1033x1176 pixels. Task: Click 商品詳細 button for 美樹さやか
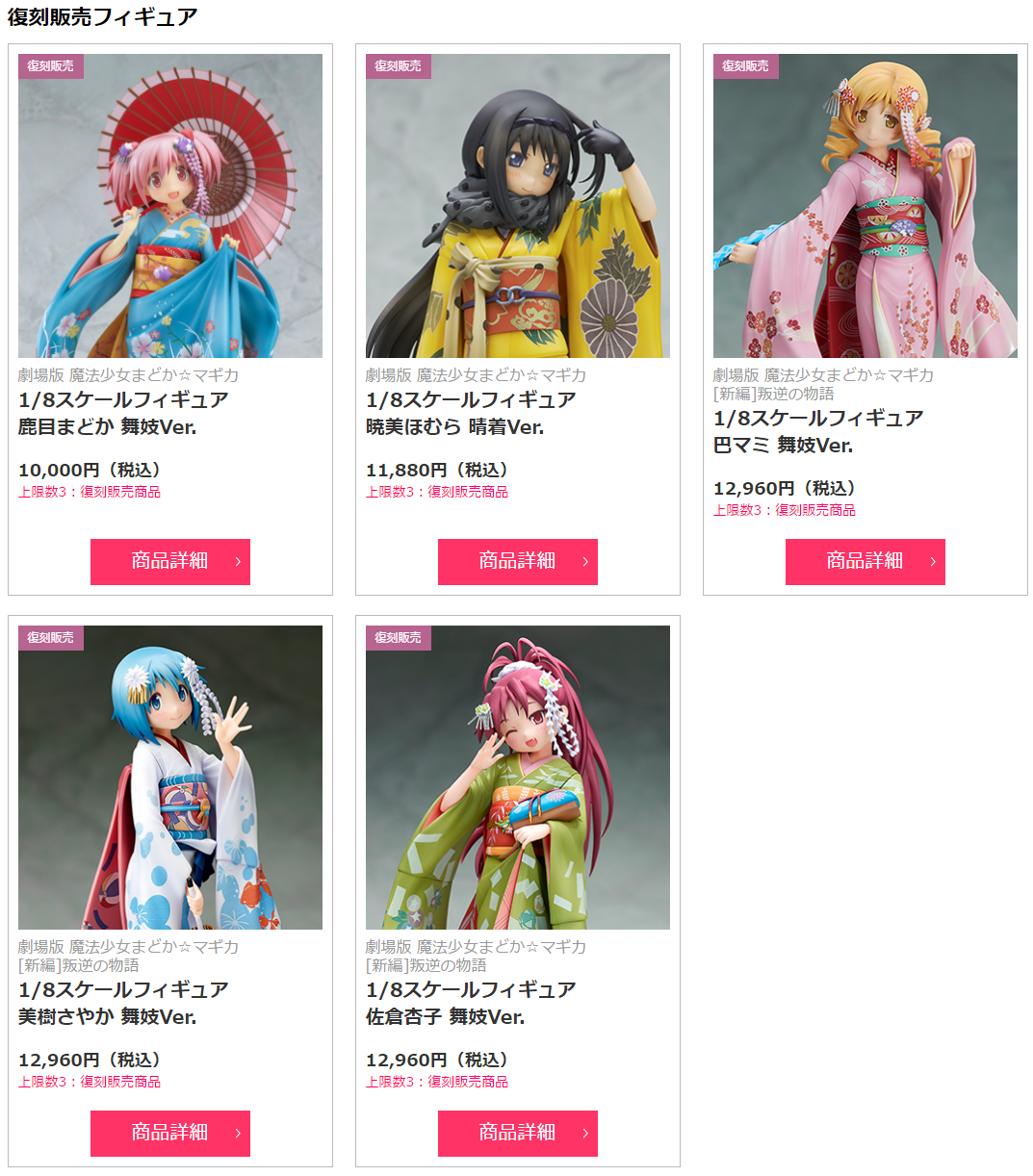(170, 1134)
